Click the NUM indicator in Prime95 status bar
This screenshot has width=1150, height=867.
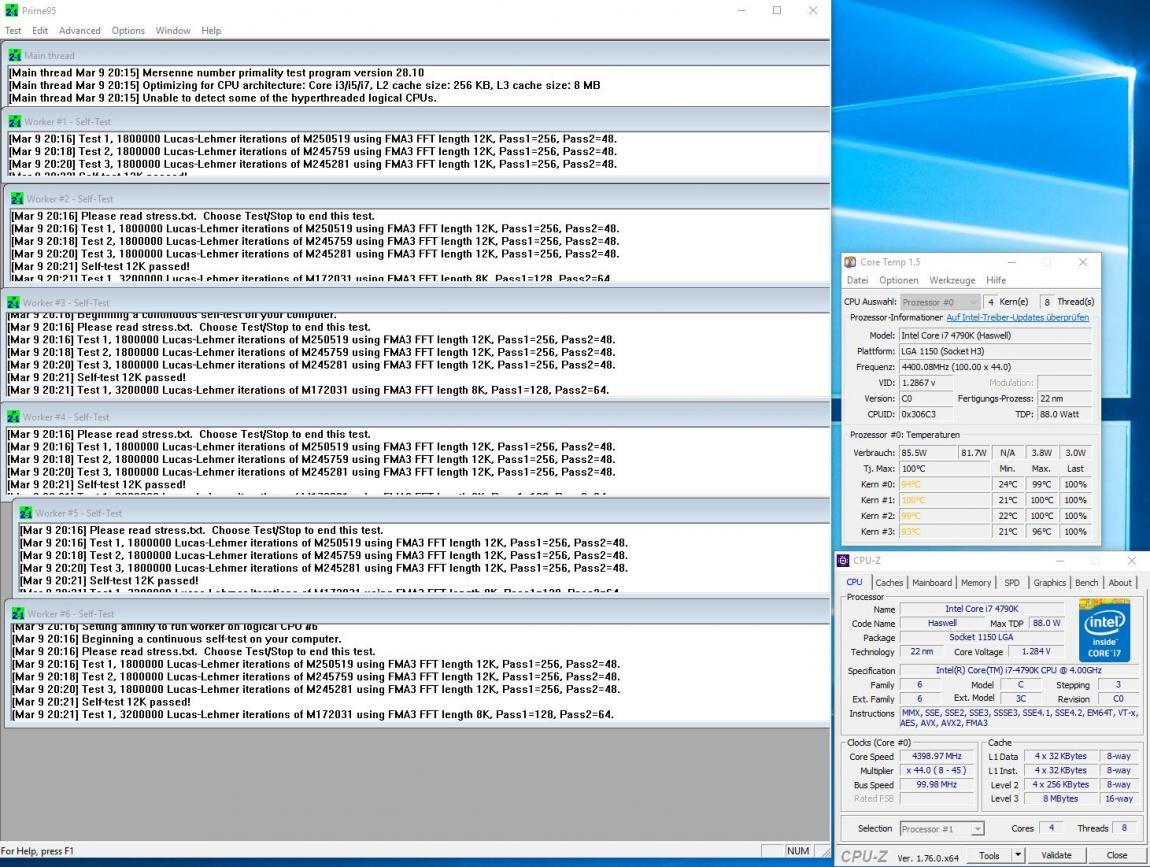[798, 851]
